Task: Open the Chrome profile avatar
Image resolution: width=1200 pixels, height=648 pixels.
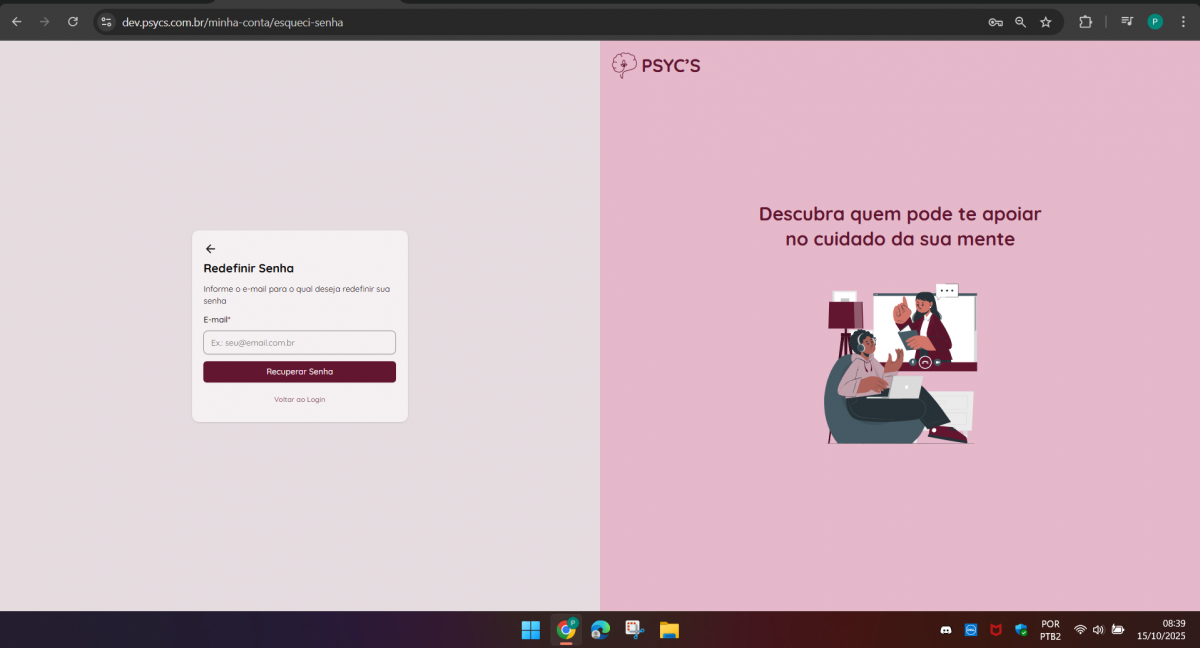Action: 1155,22
